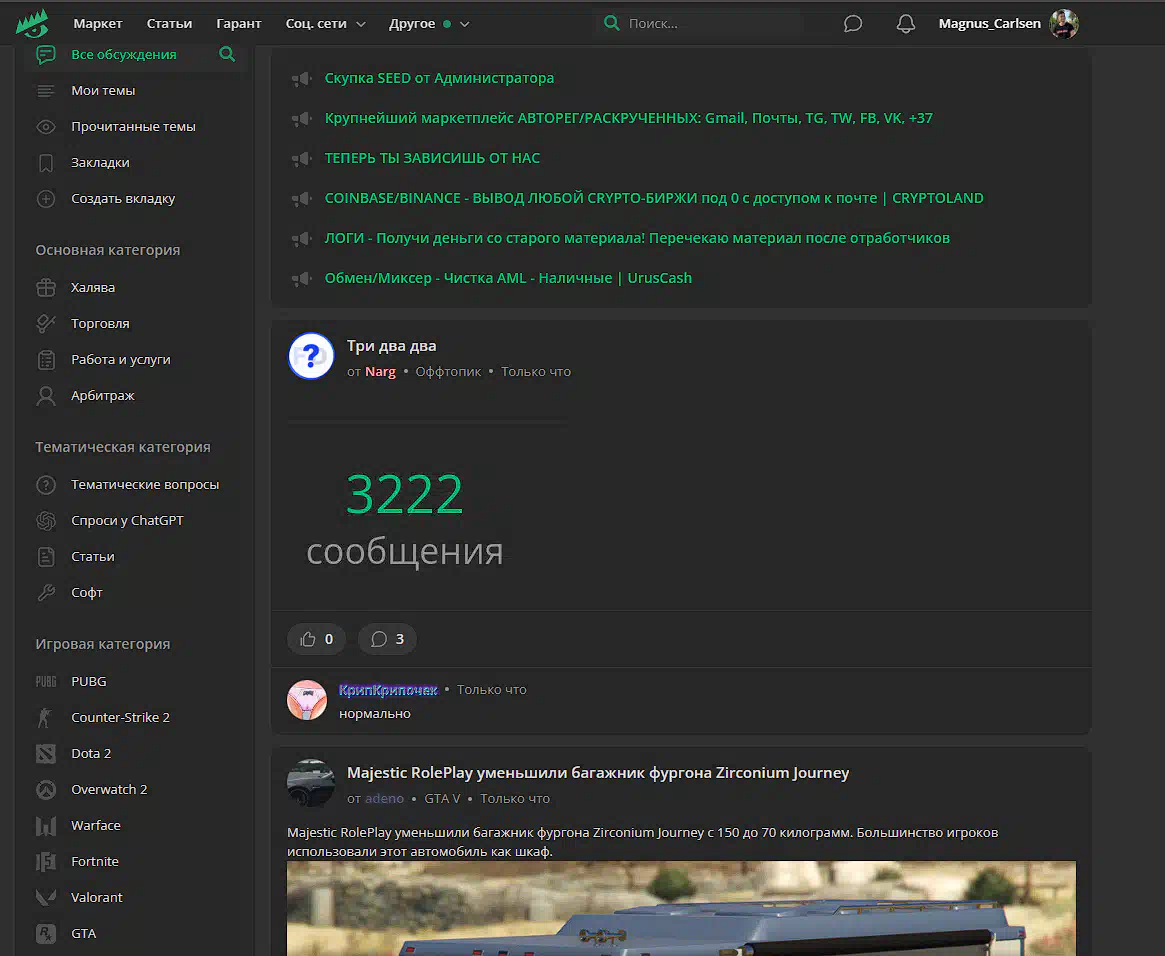Open user Narg's profile link
The height and width of the screenshot is (956, 1165).
pyautogui.click(x=380, y=371)
